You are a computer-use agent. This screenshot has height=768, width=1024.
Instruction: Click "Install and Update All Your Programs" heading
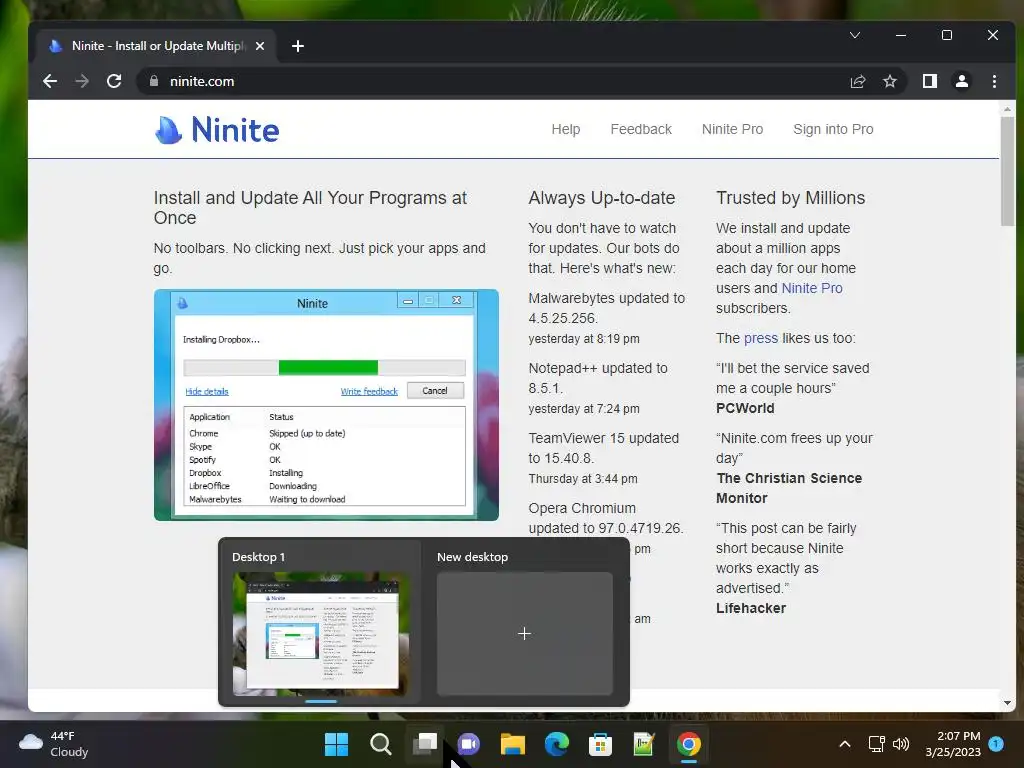click(310, 208)
